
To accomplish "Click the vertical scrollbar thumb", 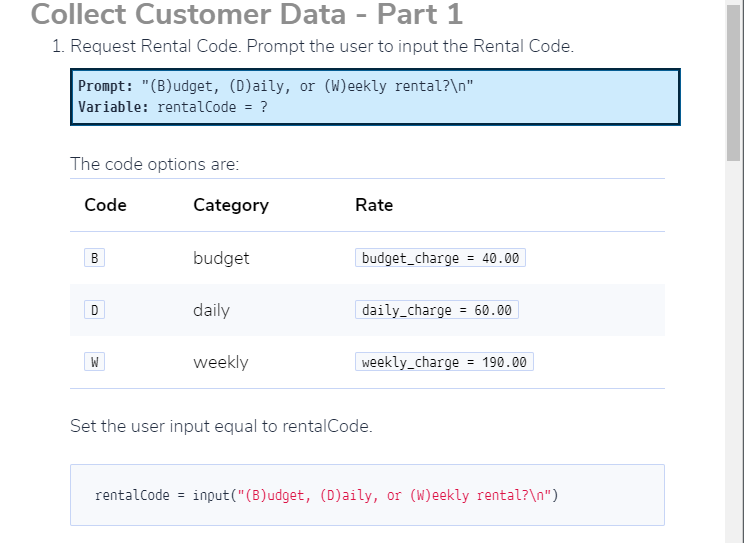I will [x=734, y=83].
